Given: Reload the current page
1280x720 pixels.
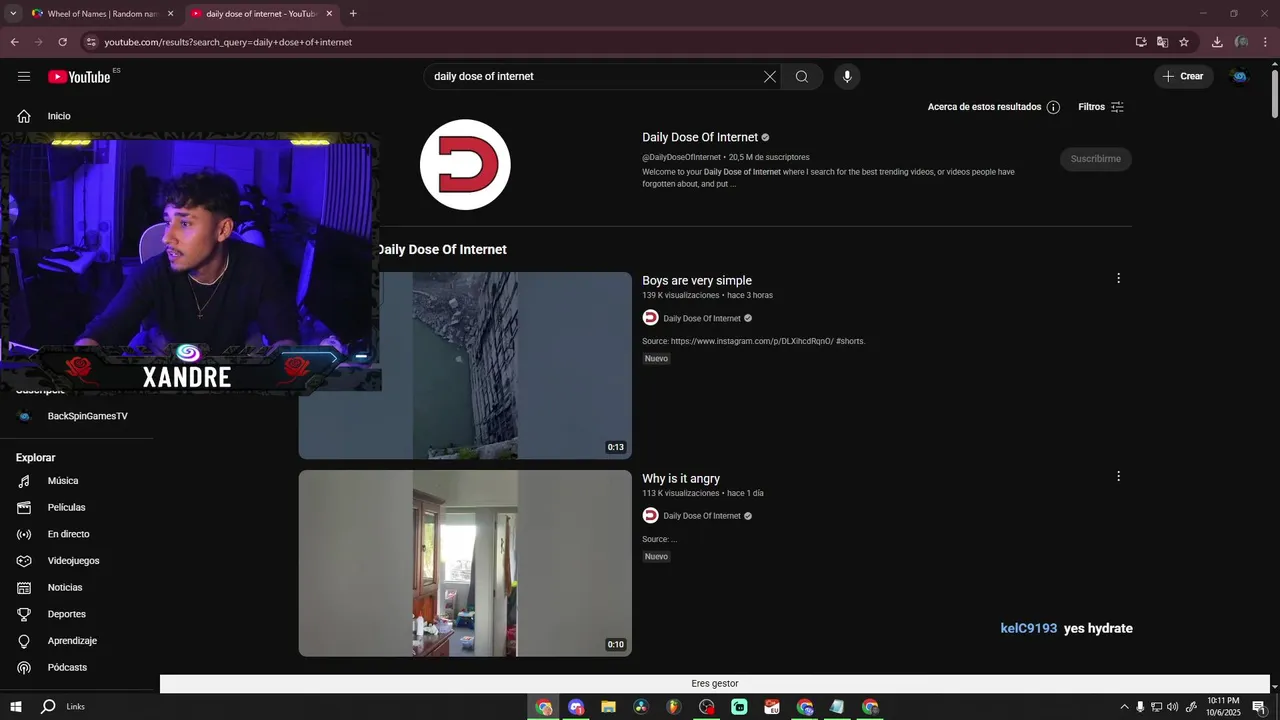Looking at the screenshot, I should (62, 42).
